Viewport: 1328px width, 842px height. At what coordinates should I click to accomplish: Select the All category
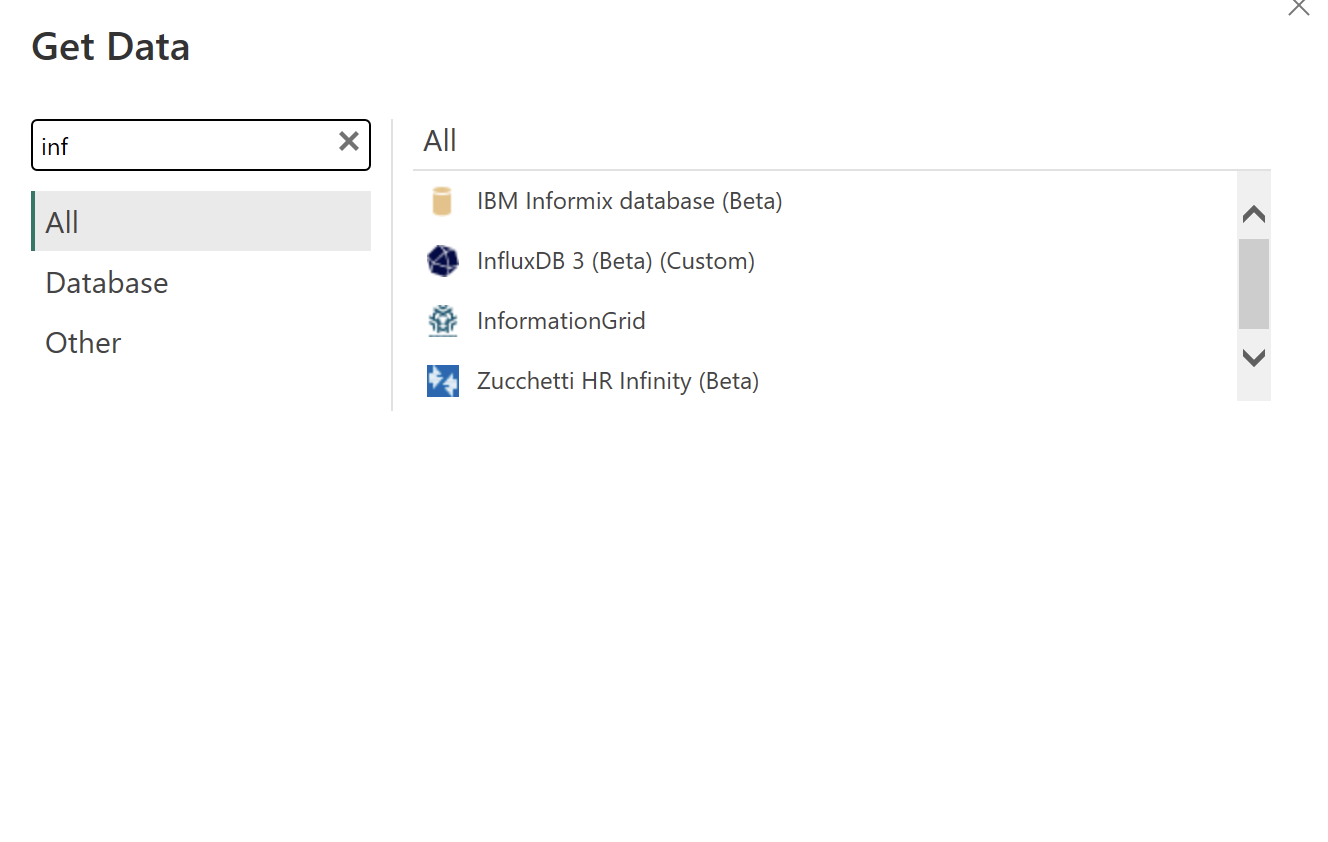[201, 221]
